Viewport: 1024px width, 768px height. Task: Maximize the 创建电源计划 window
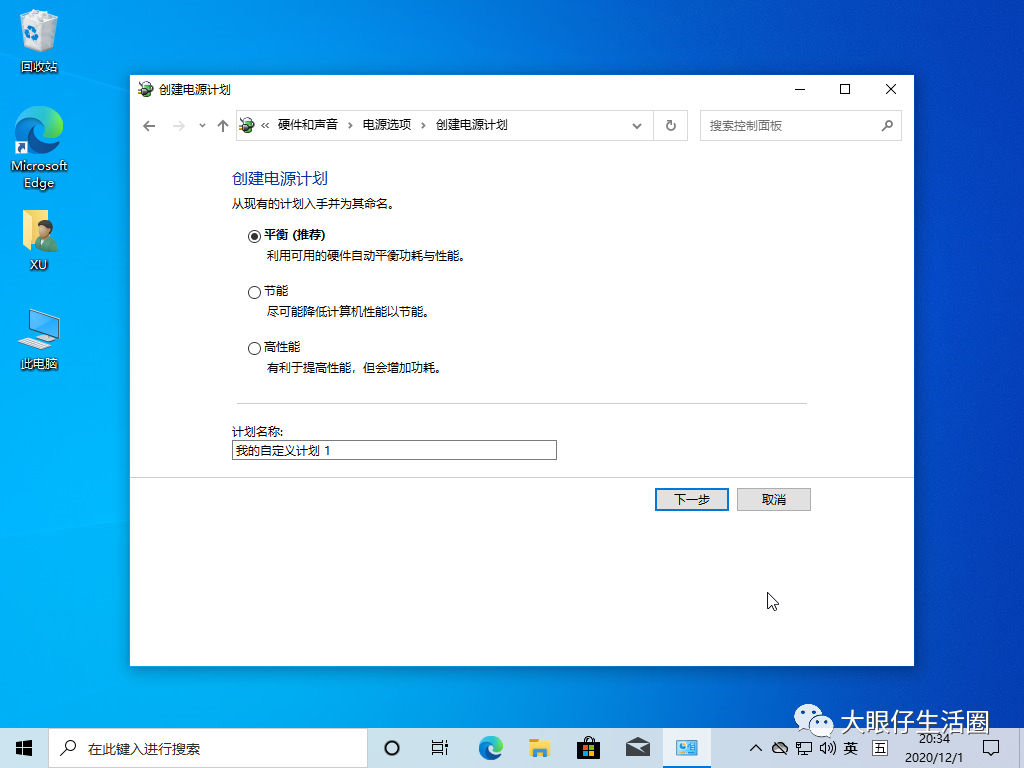click(x=845, y=89)
